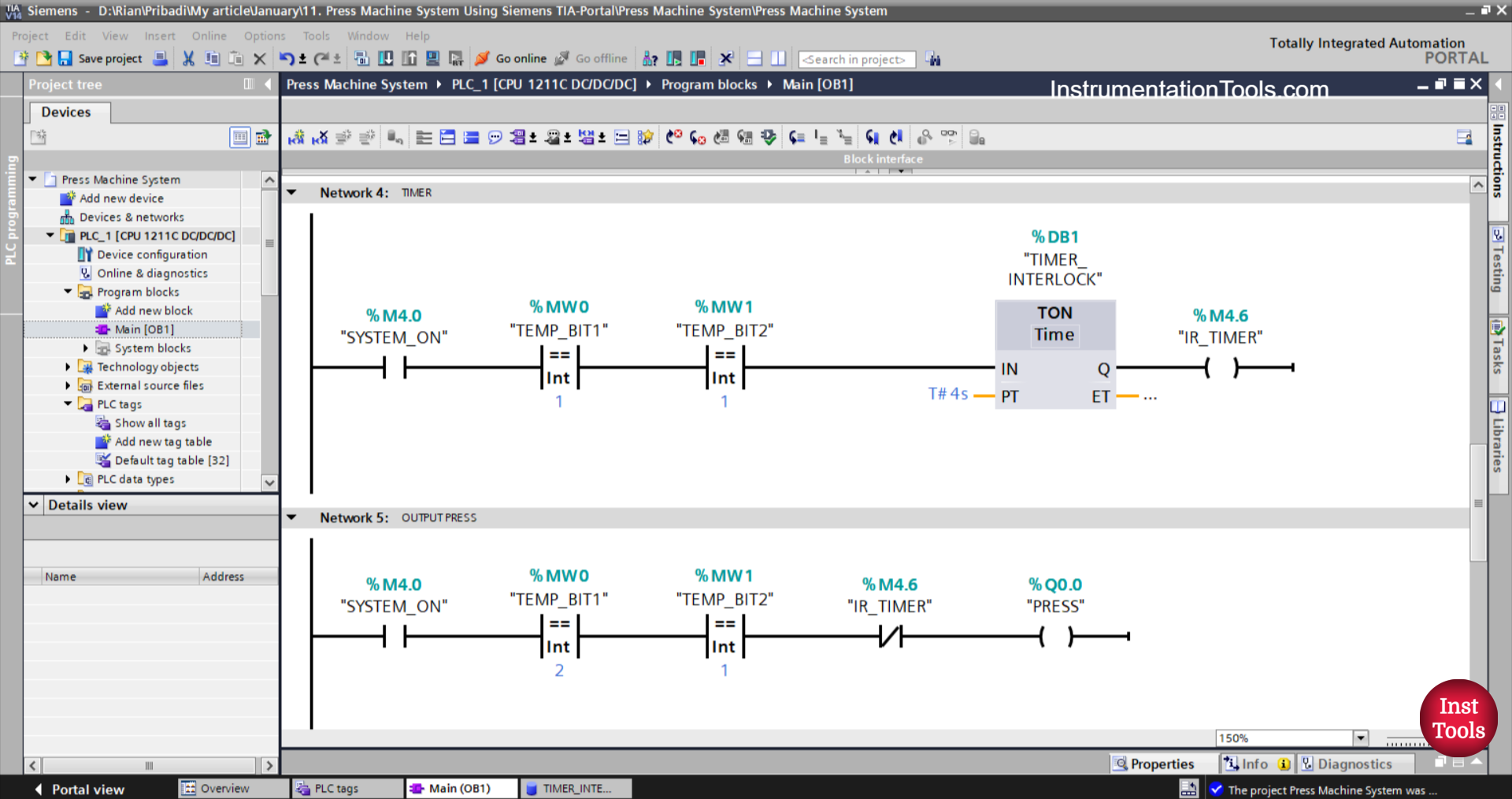The image size is (1512, 799).
Task: Open the TIMER_INTE... editor taskbar button
Action: (576, 789)
